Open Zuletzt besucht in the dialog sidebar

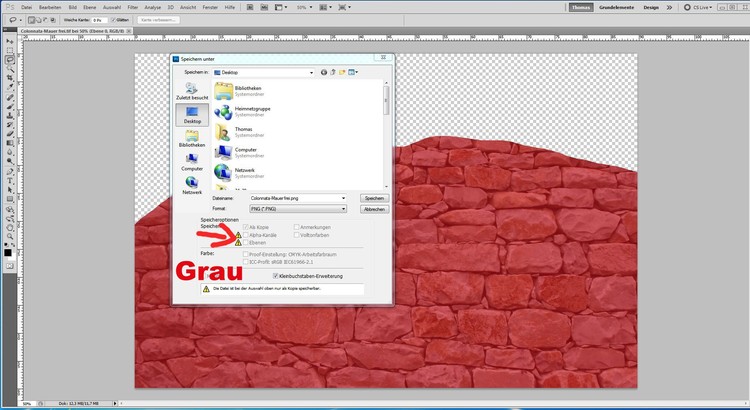pyautogui.click(x=192, y=91)
